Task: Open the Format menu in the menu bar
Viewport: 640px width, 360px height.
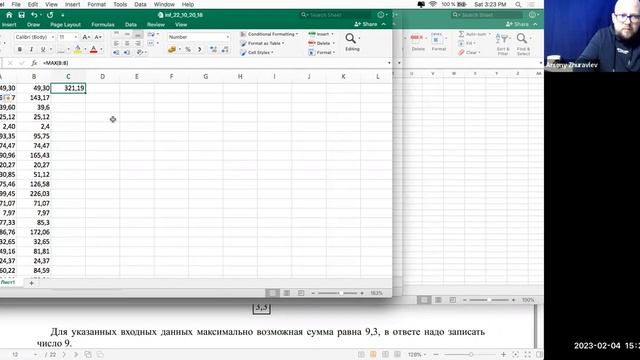Action: tap(97, 4)
